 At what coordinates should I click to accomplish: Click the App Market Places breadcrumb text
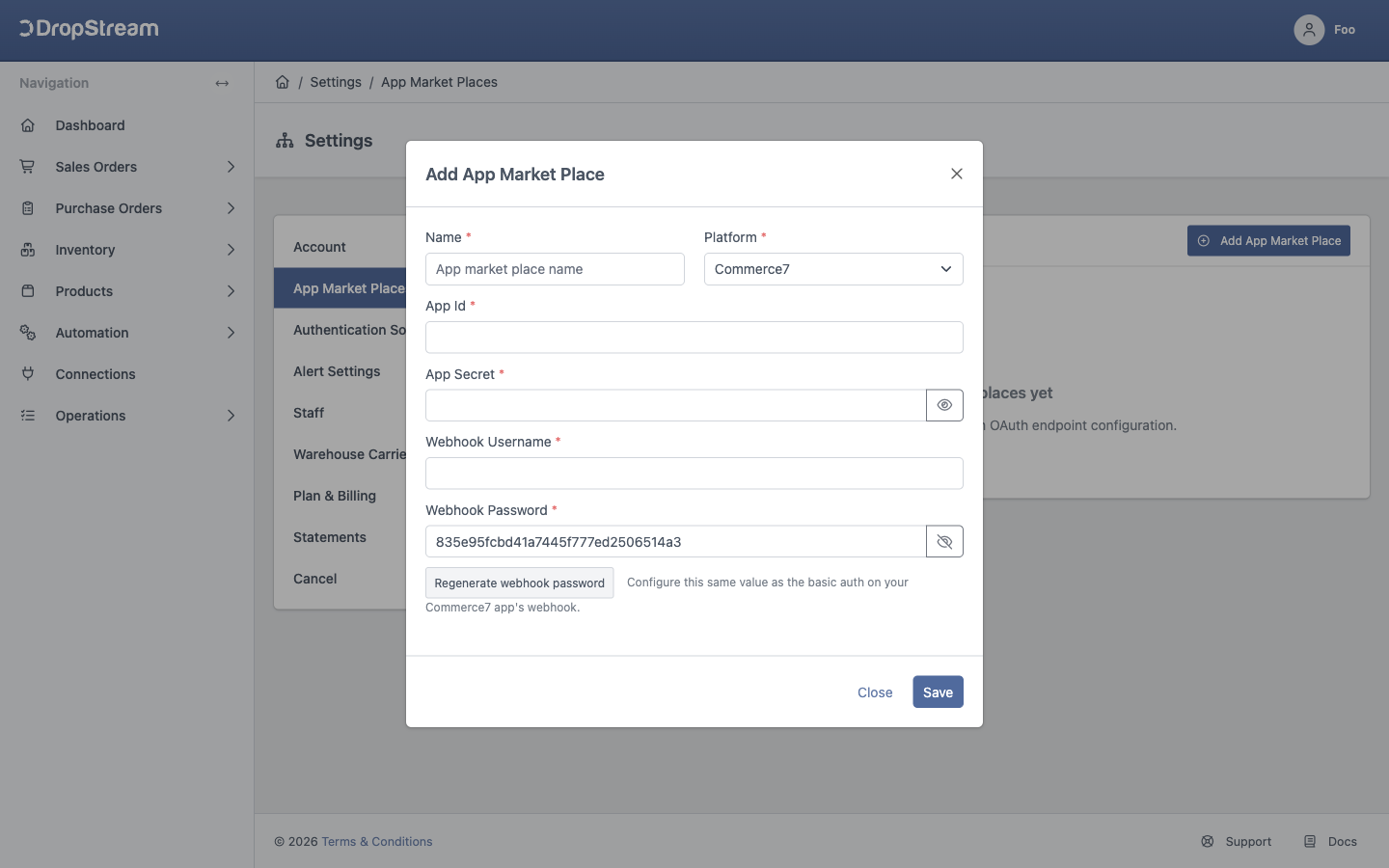[439, 82]
